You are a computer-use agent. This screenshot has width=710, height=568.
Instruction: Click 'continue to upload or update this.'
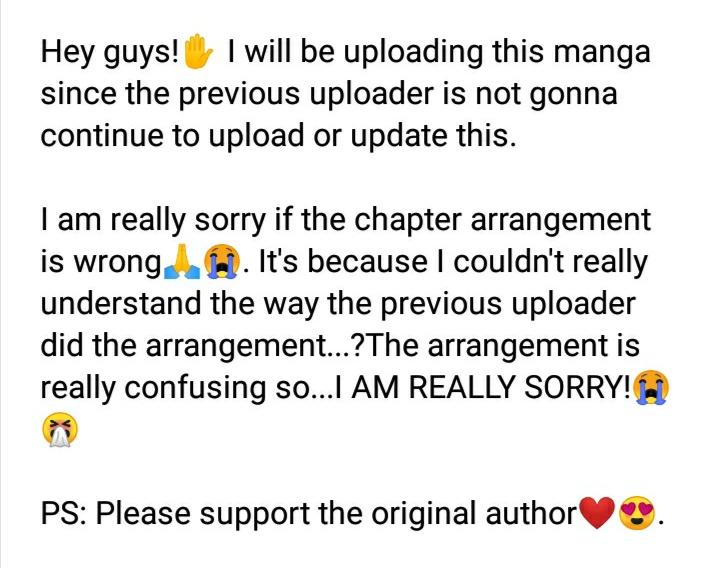click(278, 136)
